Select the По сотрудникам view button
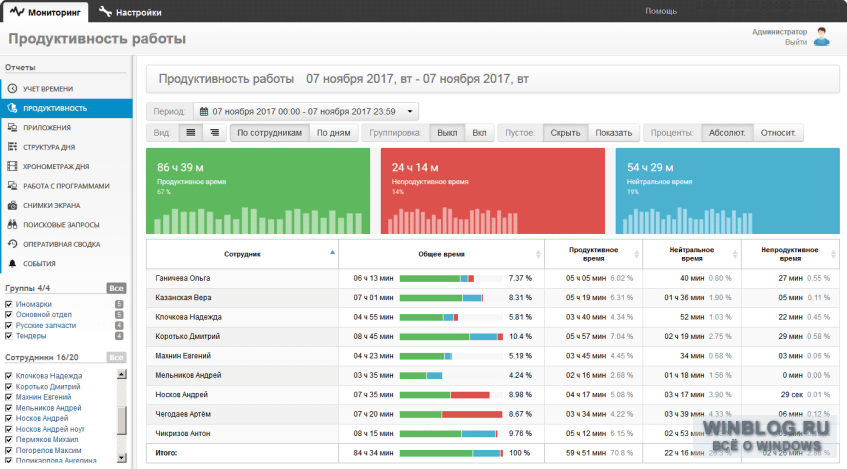847x469 pixels. click(x=270, y=132)
